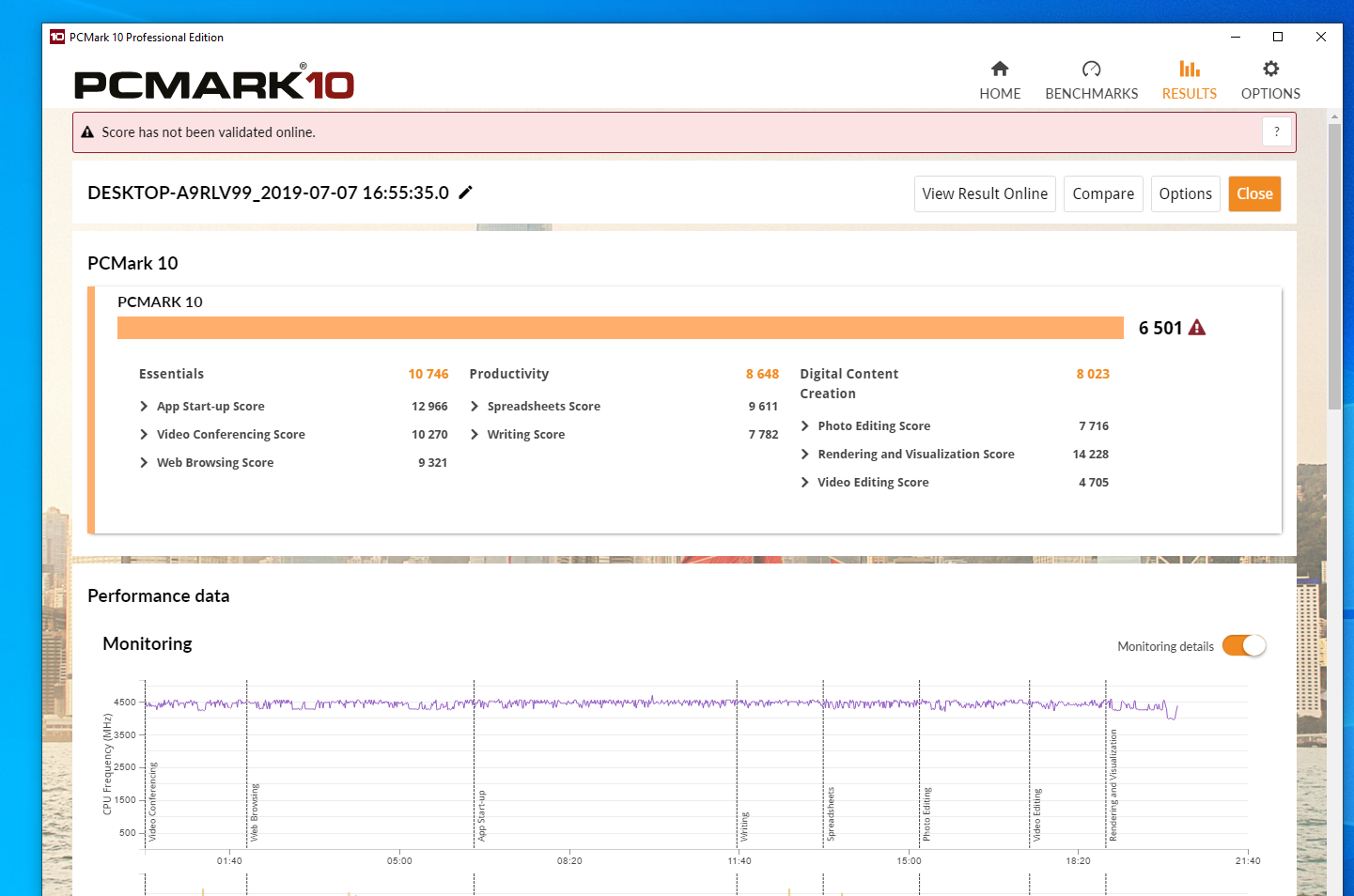Toggle the Monitoring details switch
The image size is (1354, 896).
[1244, 646]
